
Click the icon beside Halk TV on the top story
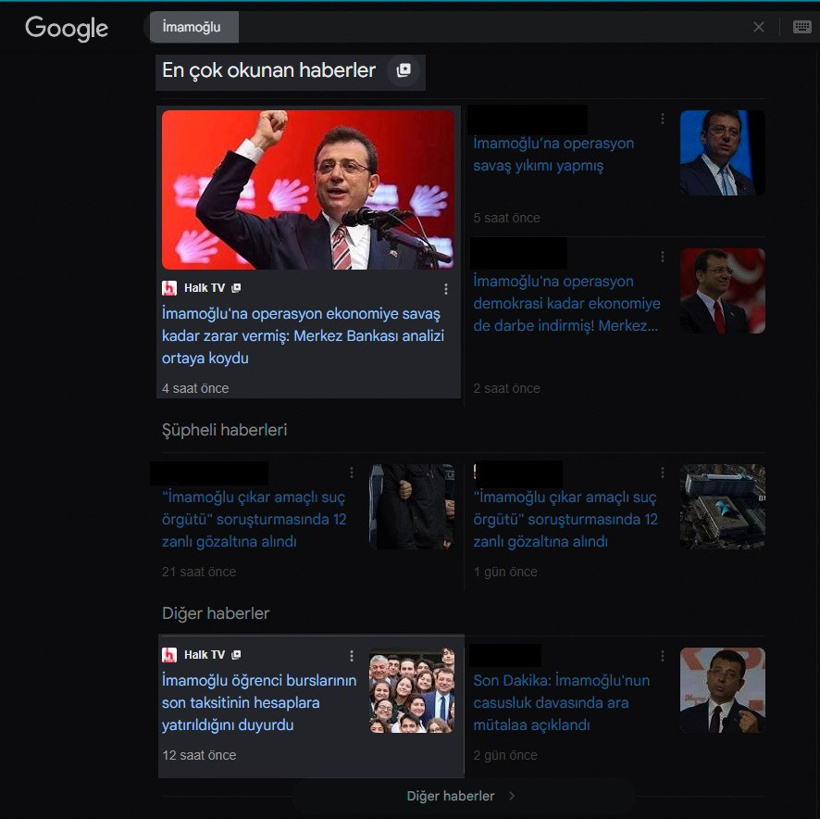tap(236, 288)
